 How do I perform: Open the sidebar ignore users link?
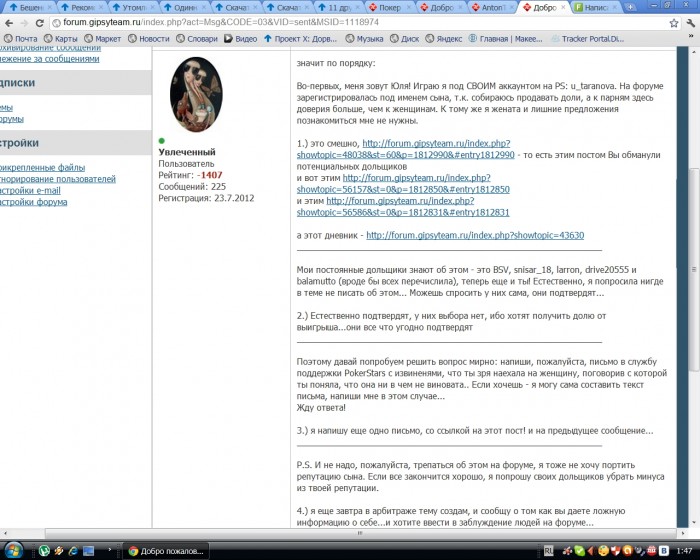point(58,179)
